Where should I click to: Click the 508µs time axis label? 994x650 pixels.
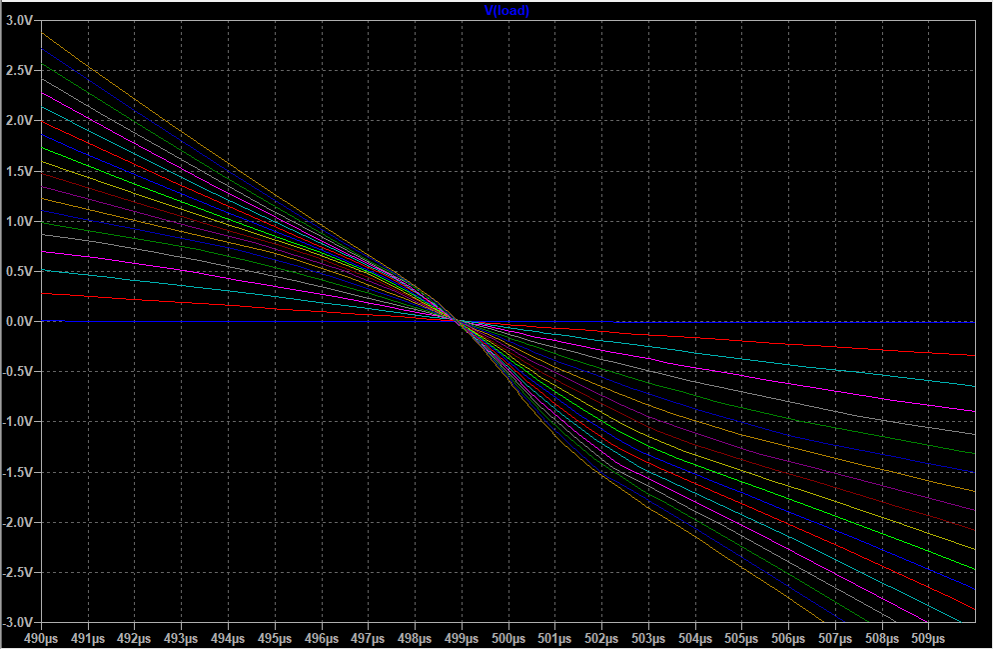(x=882, y=639)
